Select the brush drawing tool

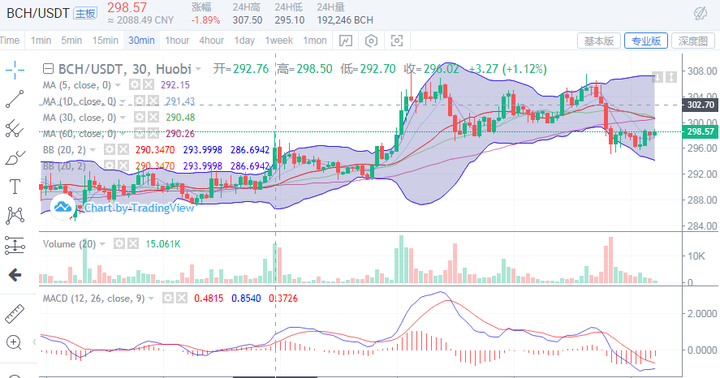click(15, 158)
